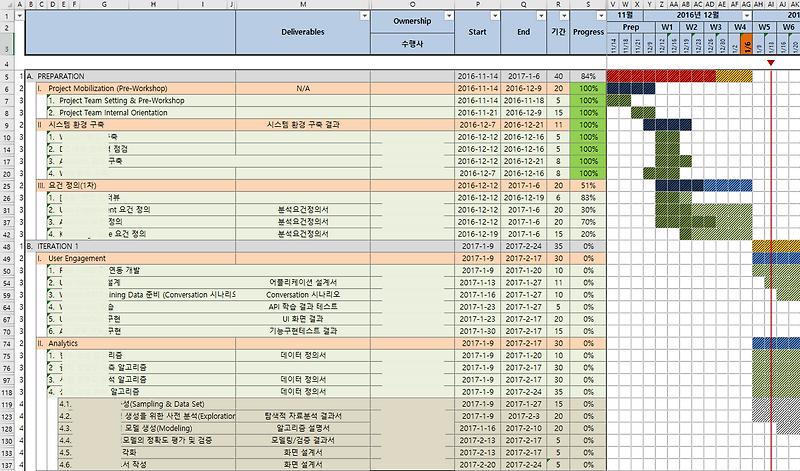The width and height of the screenshot is (800, 471).
Task: Select the Prep week header cell
Action: [631, 27]
